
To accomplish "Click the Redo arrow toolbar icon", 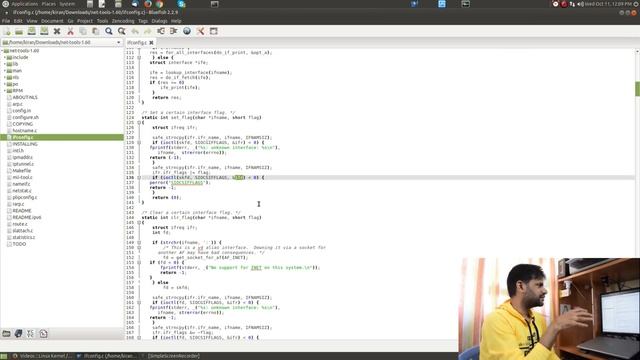I will [147, 31].
